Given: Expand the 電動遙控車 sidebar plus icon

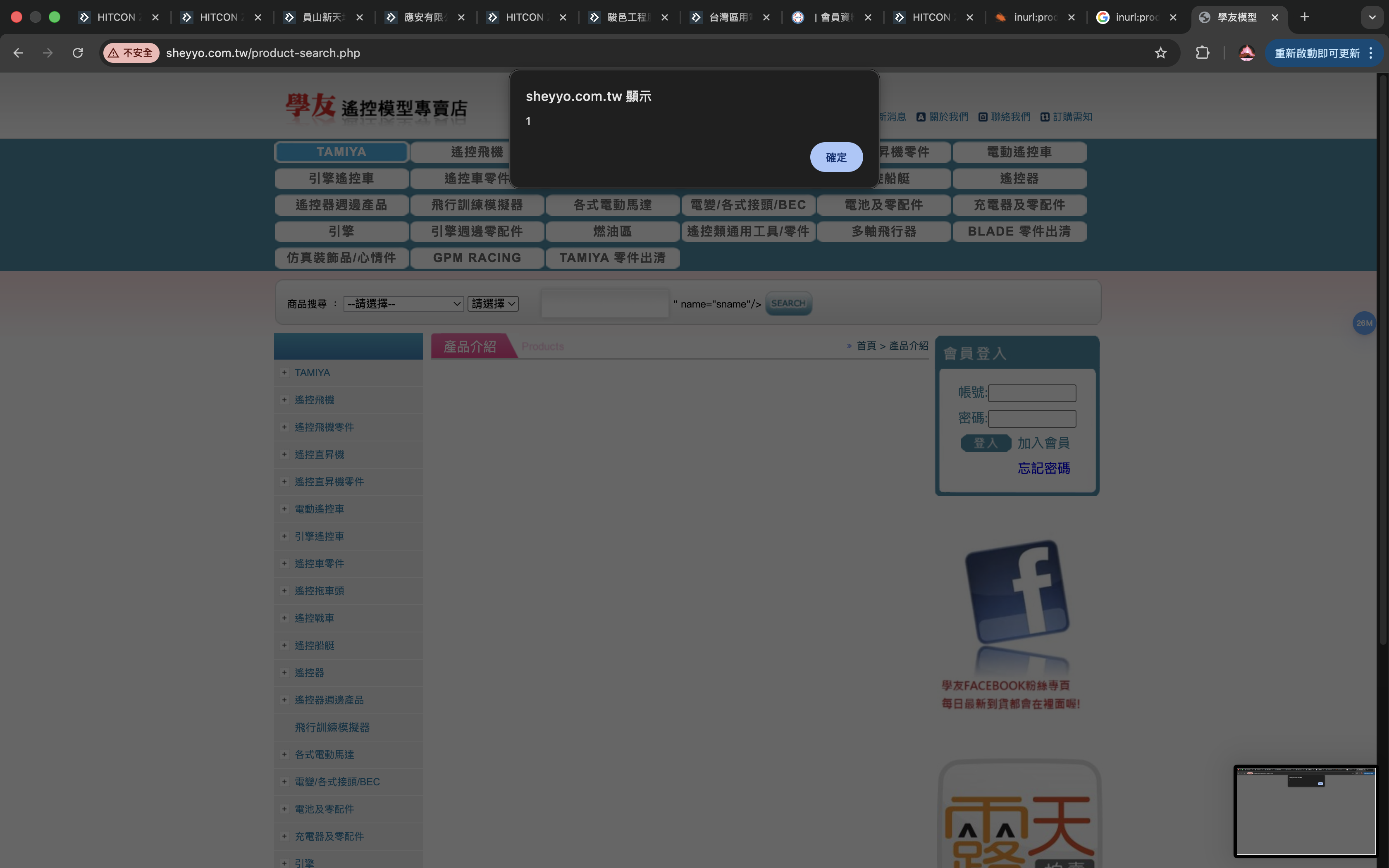Looking at the screenshot, I should tap(284, 509).
